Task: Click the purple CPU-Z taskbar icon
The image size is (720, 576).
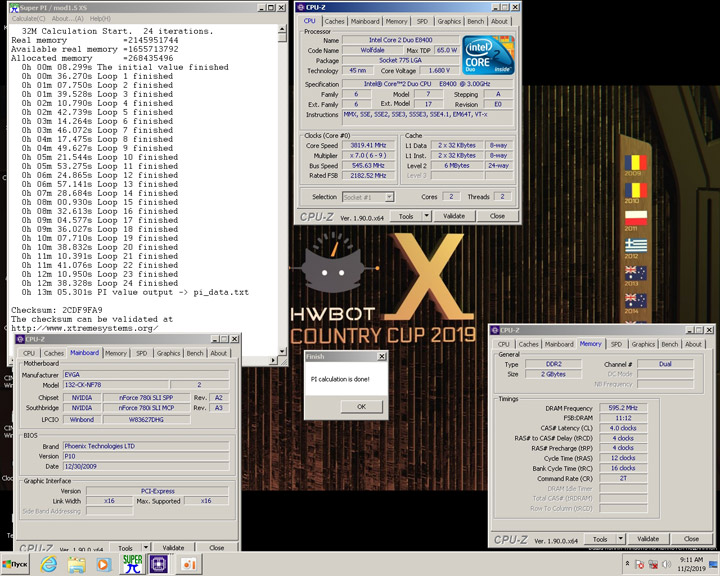Action: (159, 563)
